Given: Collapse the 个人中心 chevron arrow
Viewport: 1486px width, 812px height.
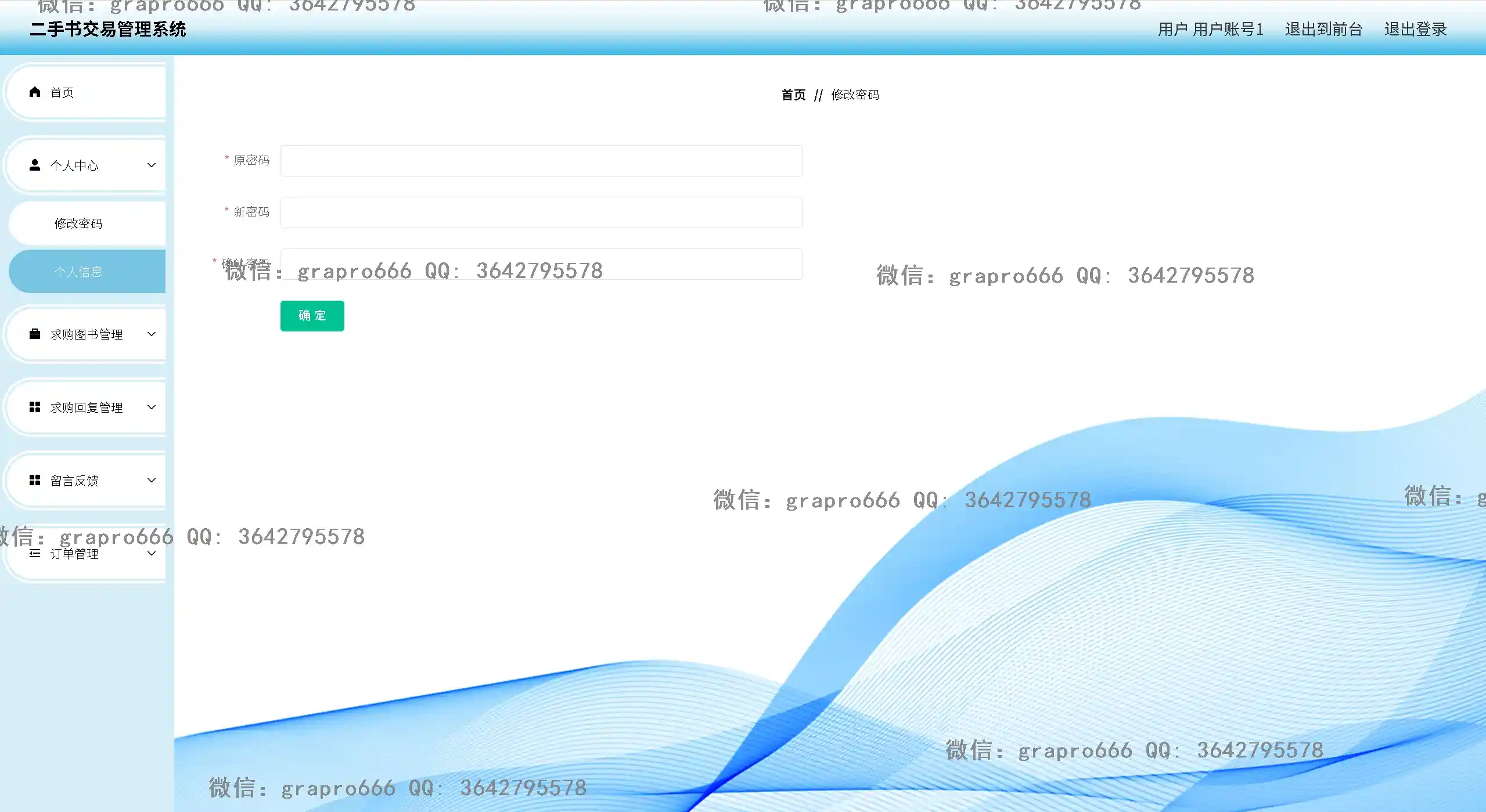Looking at the screenshot, I should pyautogui.click(x=152, y=165).
